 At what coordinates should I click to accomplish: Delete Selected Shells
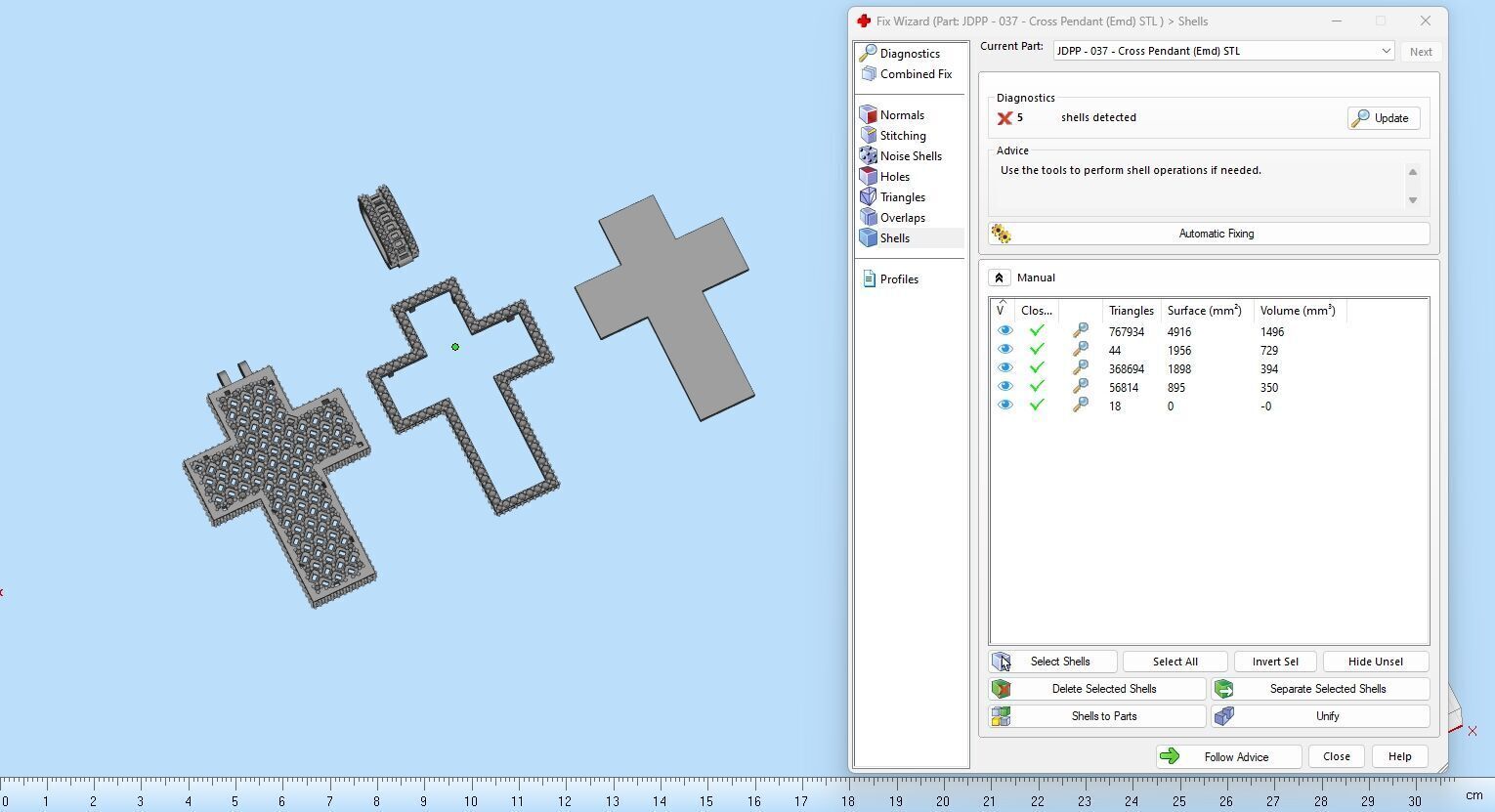[x=1097, y=689]
